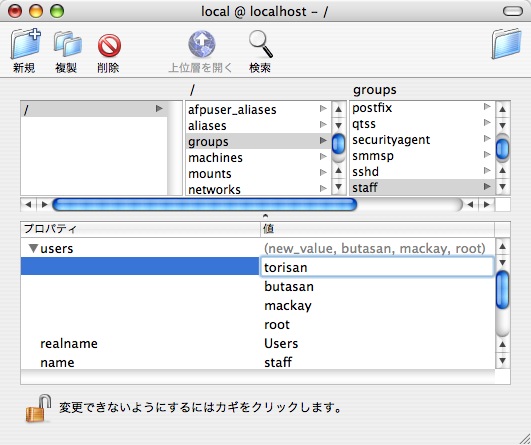Screen dimensions: 531x445
Task: Click the 値 column header
Action: click(377, 229)
